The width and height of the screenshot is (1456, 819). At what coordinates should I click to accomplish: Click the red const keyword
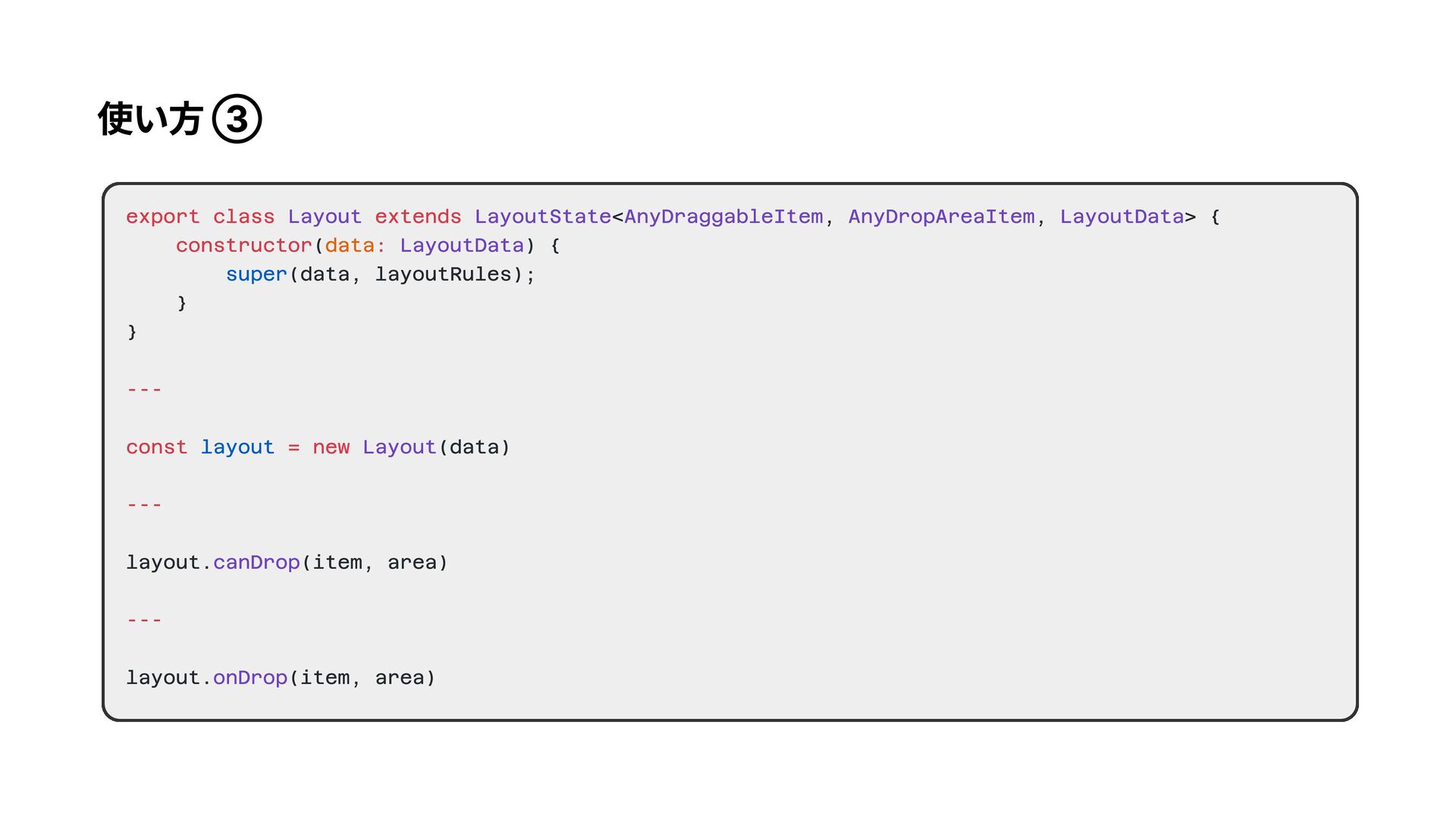pyautogui.click(x=156, y=447)
